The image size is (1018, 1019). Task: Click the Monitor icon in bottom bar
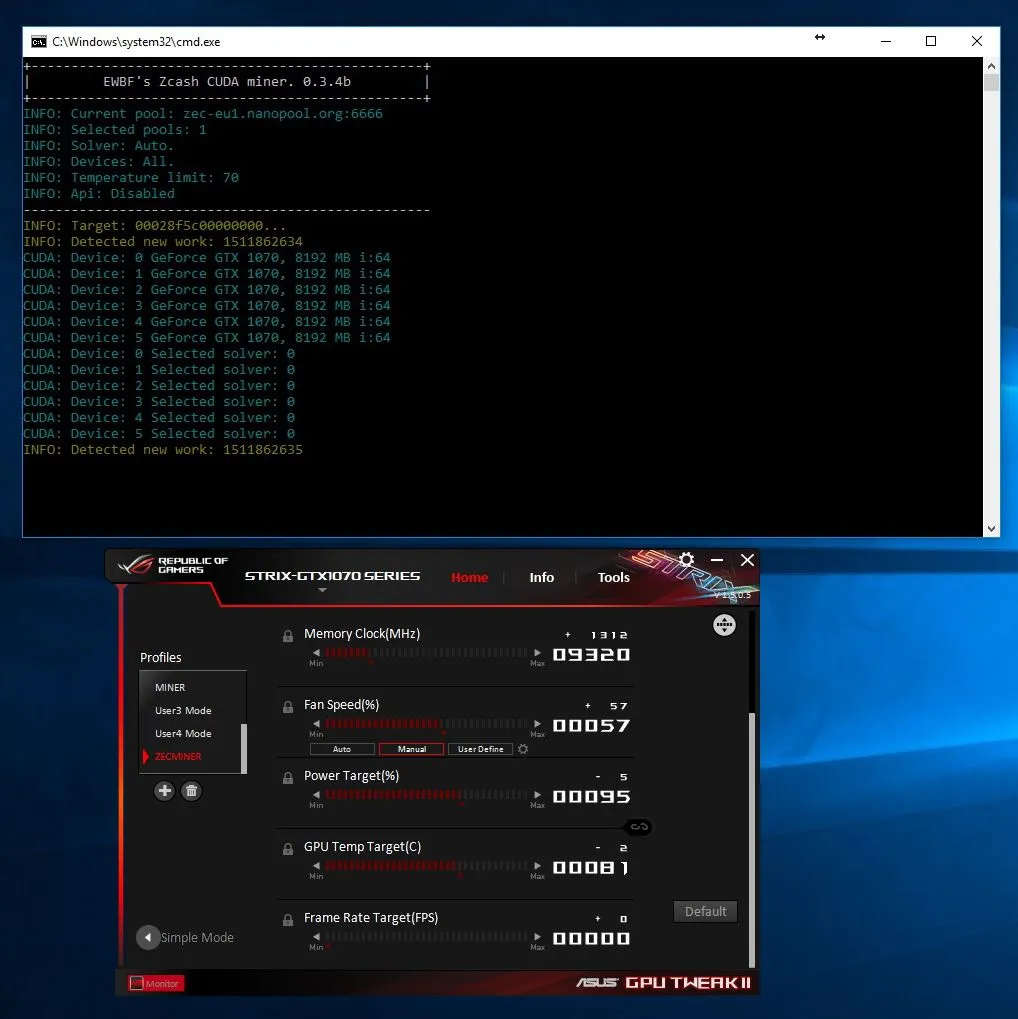pos(137,983)
